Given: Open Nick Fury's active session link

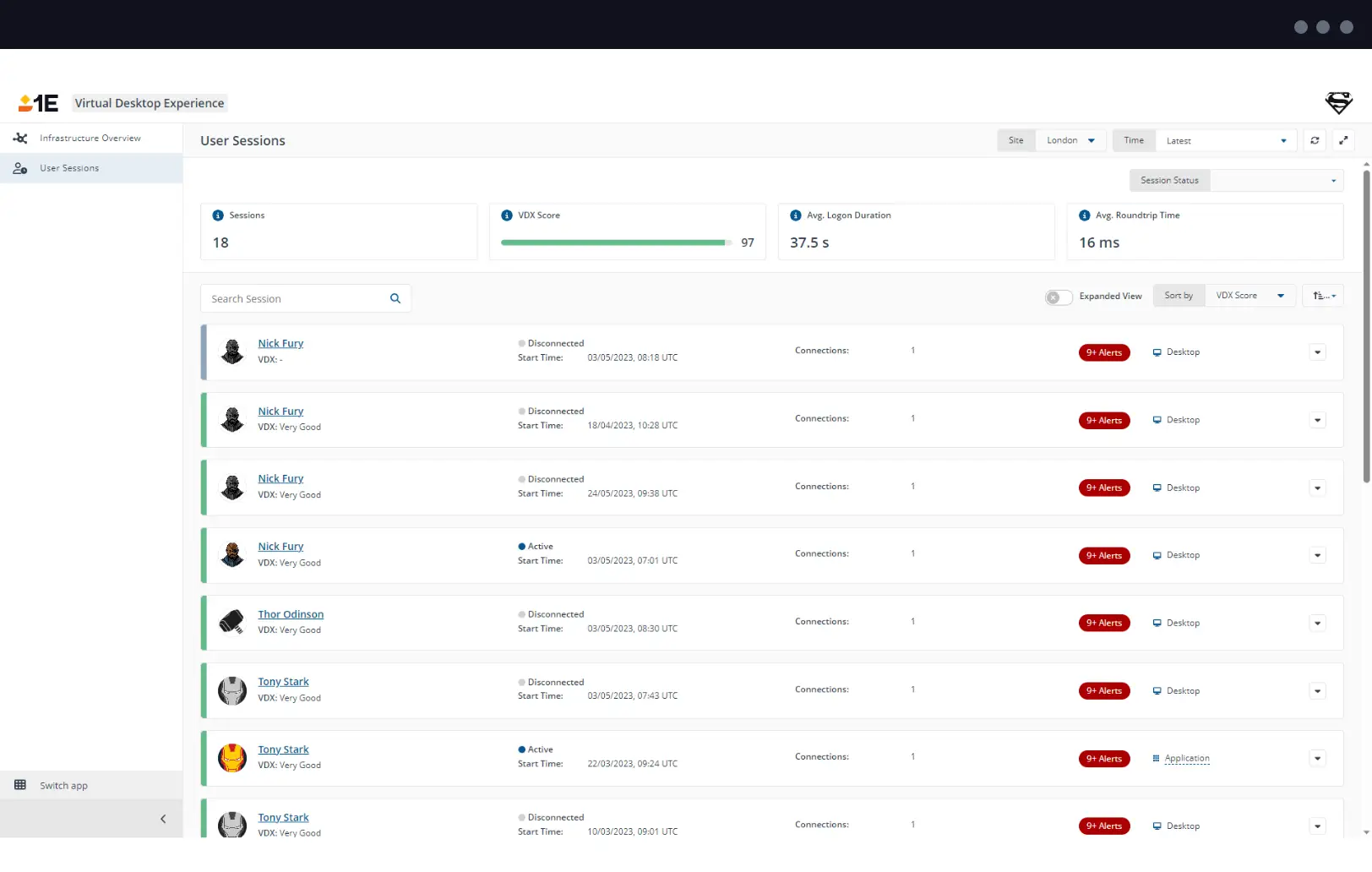Looking at the screenshot, I should [280, 546].
